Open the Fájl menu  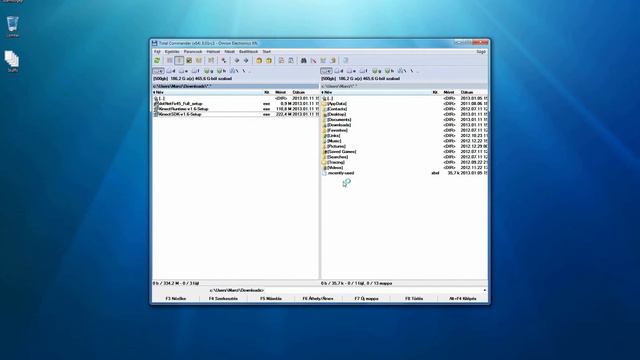[x=157, y=52]
